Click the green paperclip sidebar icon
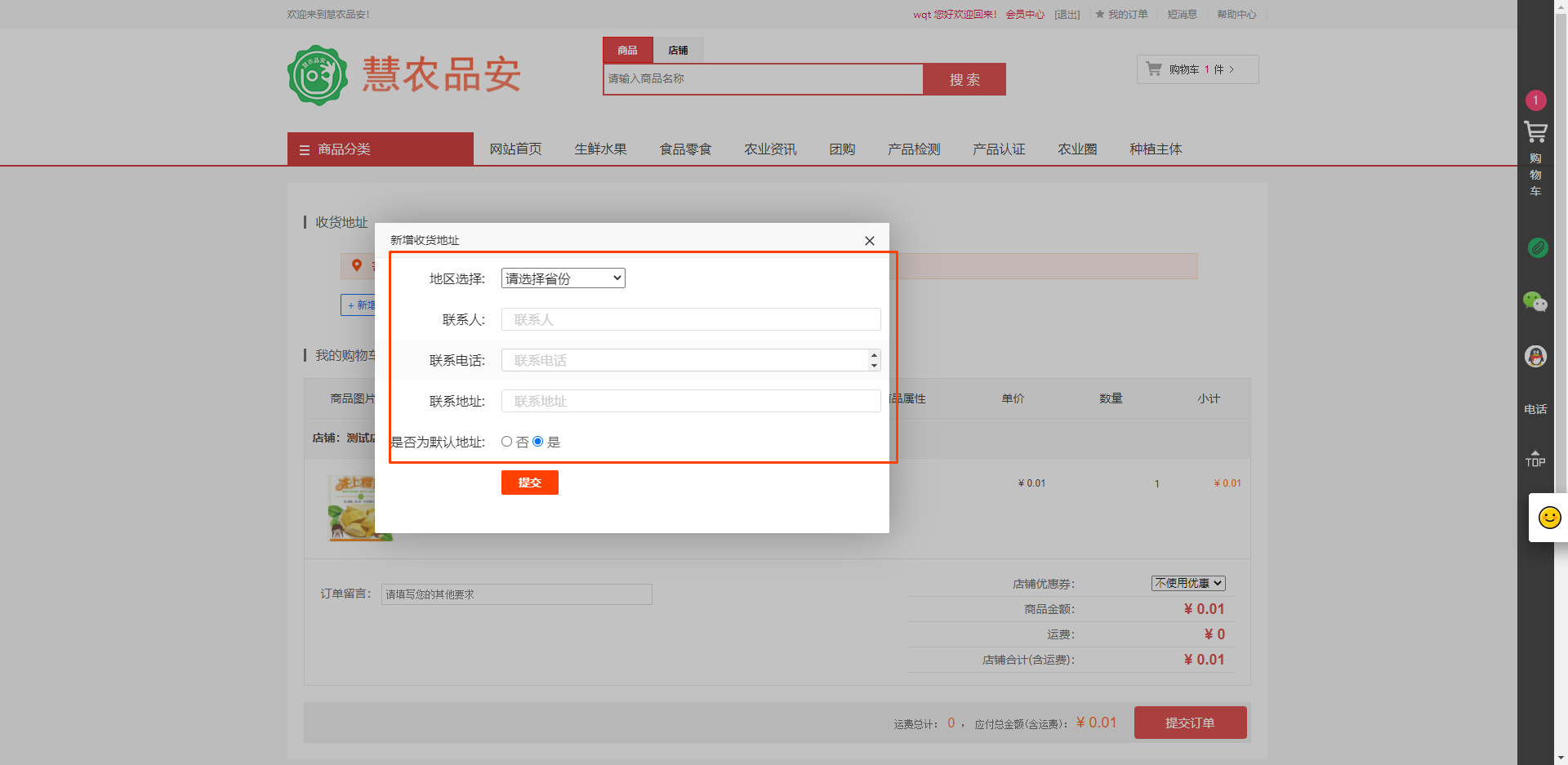1568x765 pixels. 1537,247
